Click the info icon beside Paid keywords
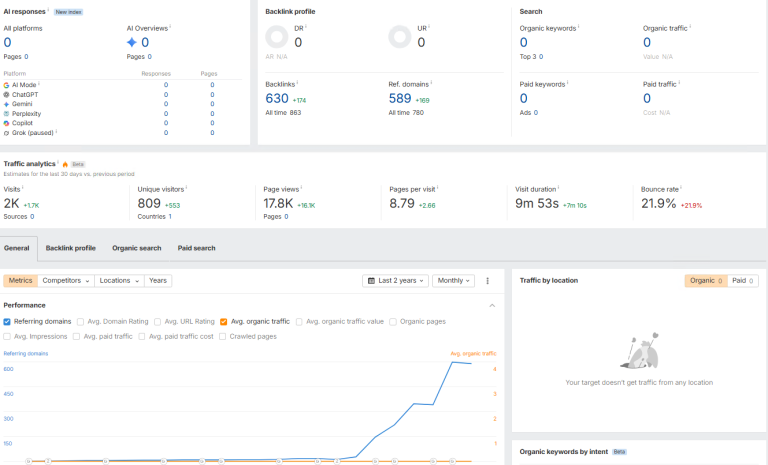The image size is (768, 465). 568,83
